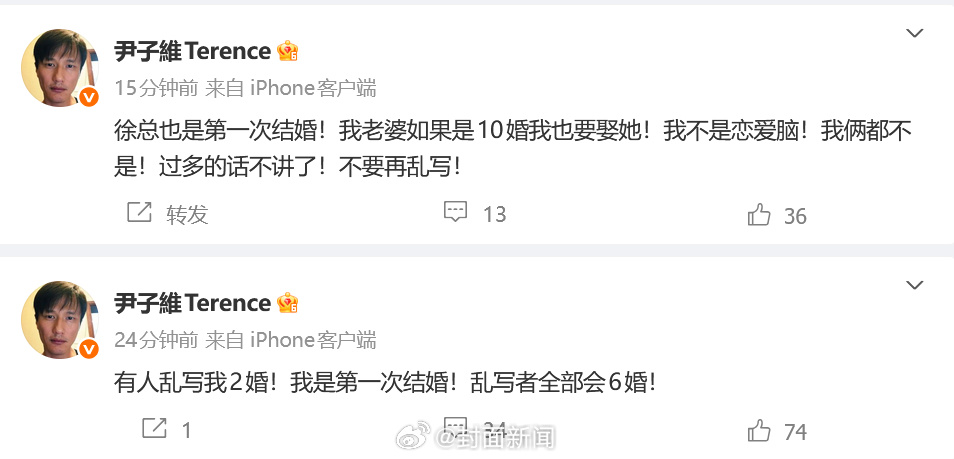Click the repost icon on the 15分钟前 post
954x459 pixels.
[139, 213]
